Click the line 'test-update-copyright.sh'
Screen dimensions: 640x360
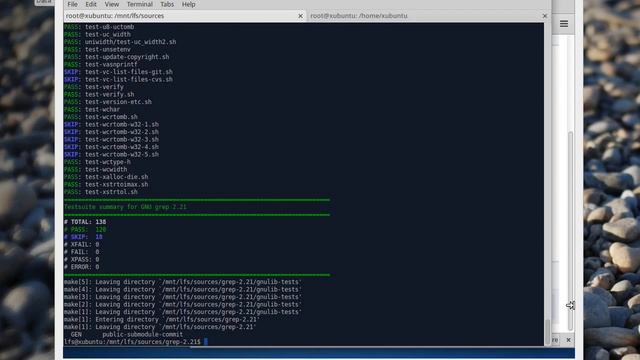117,57
